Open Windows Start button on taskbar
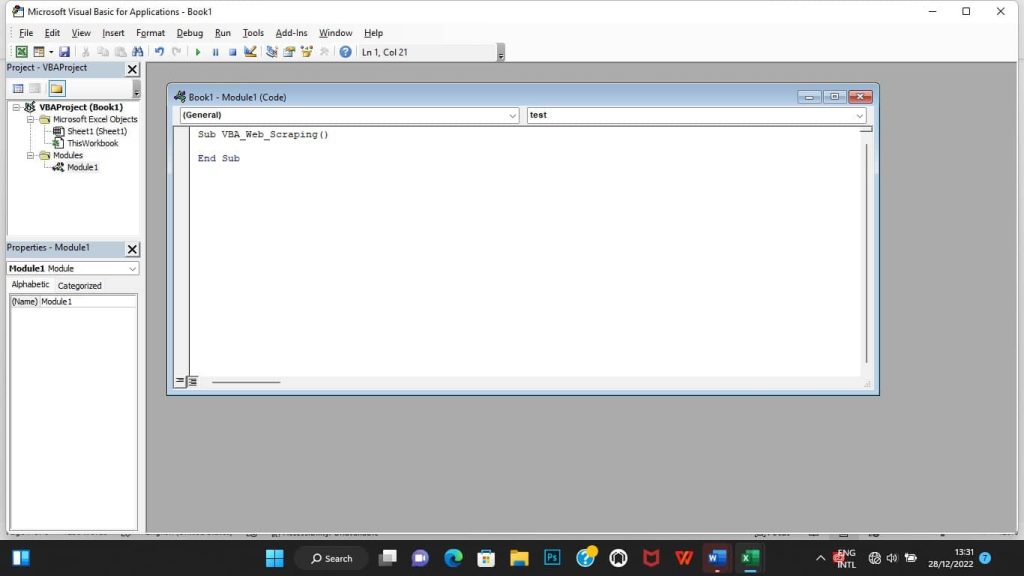 [275, 558]
